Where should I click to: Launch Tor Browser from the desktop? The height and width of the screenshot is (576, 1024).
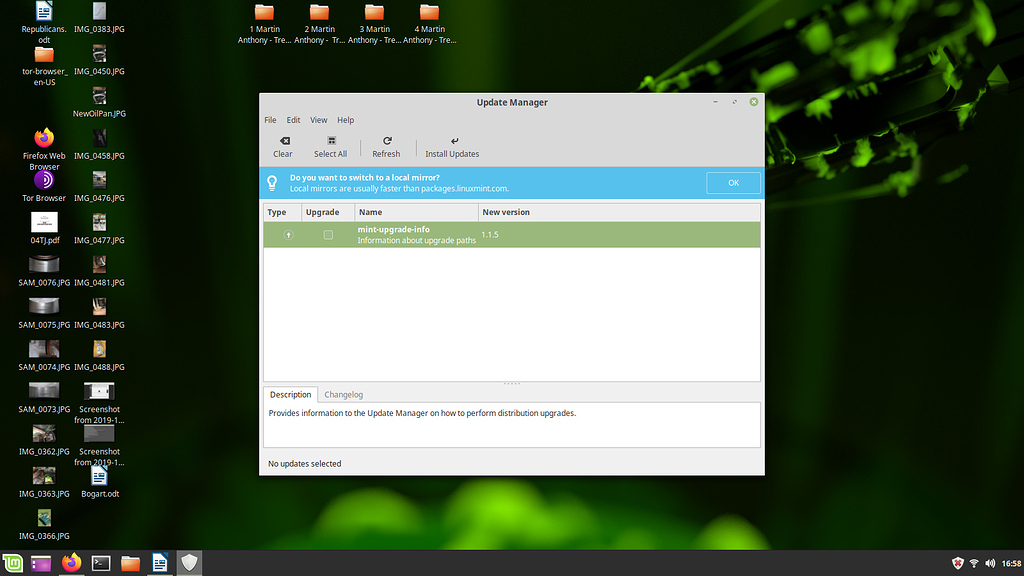[x=44, y=181]
